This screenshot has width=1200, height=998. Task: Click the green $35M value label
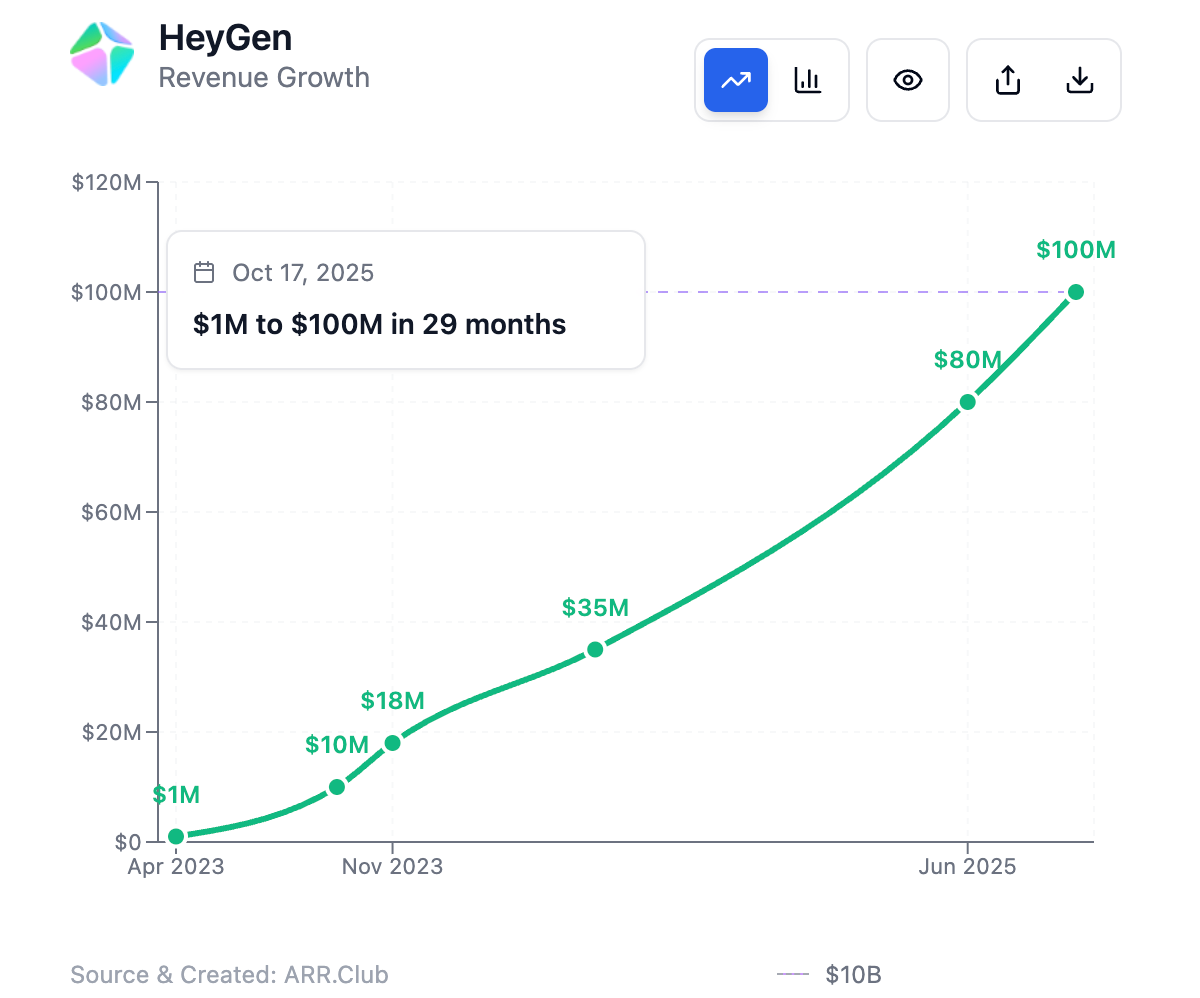[595, 607]
